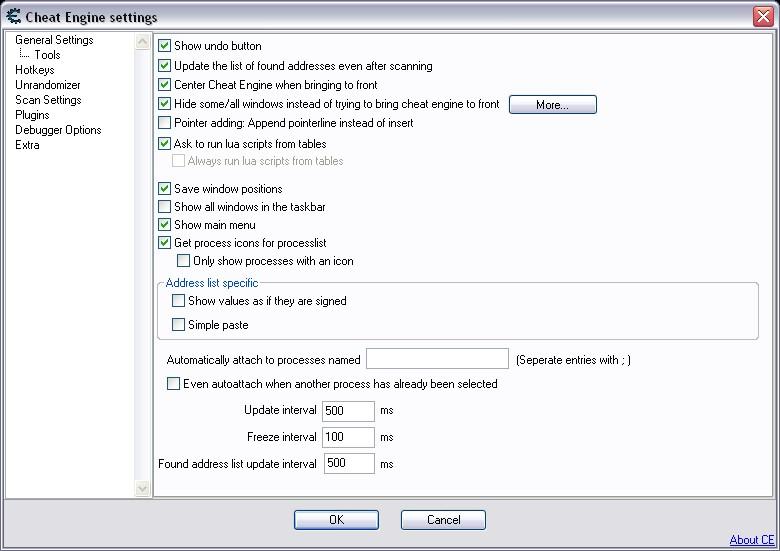Screen dimensions: 780x551
Task: Disable Hide some/all windows checkbox
Action: (x=164, y=103)
